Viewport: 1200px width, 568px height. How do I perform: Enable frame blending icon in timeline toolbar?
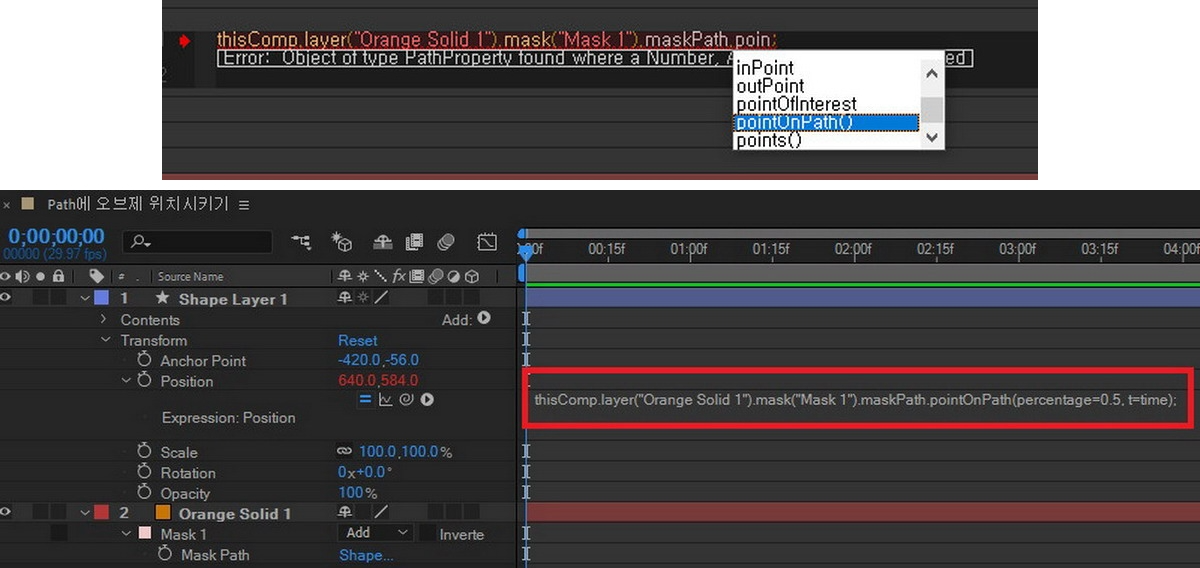(415, 241)
